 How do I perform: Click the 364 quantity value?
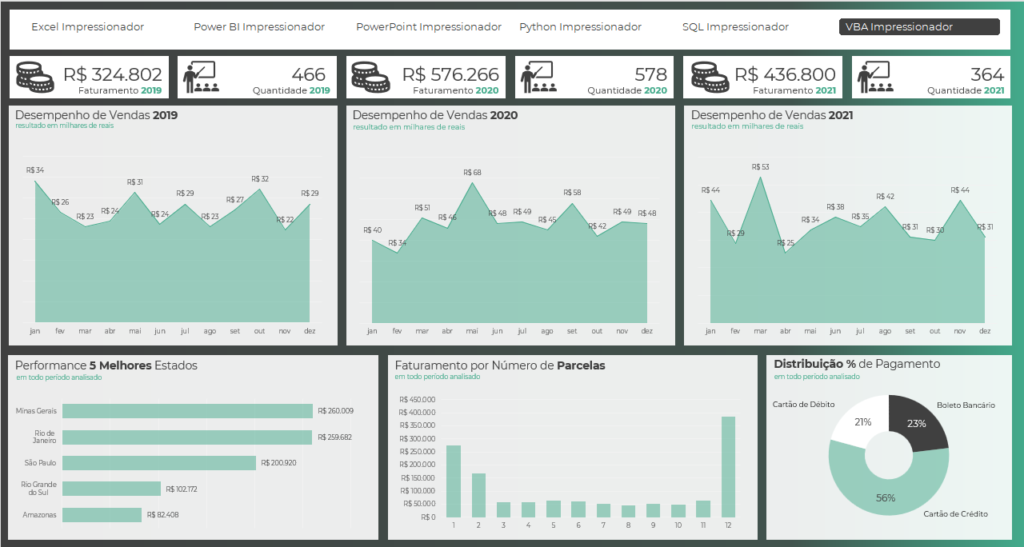click(x=987, y=74)
